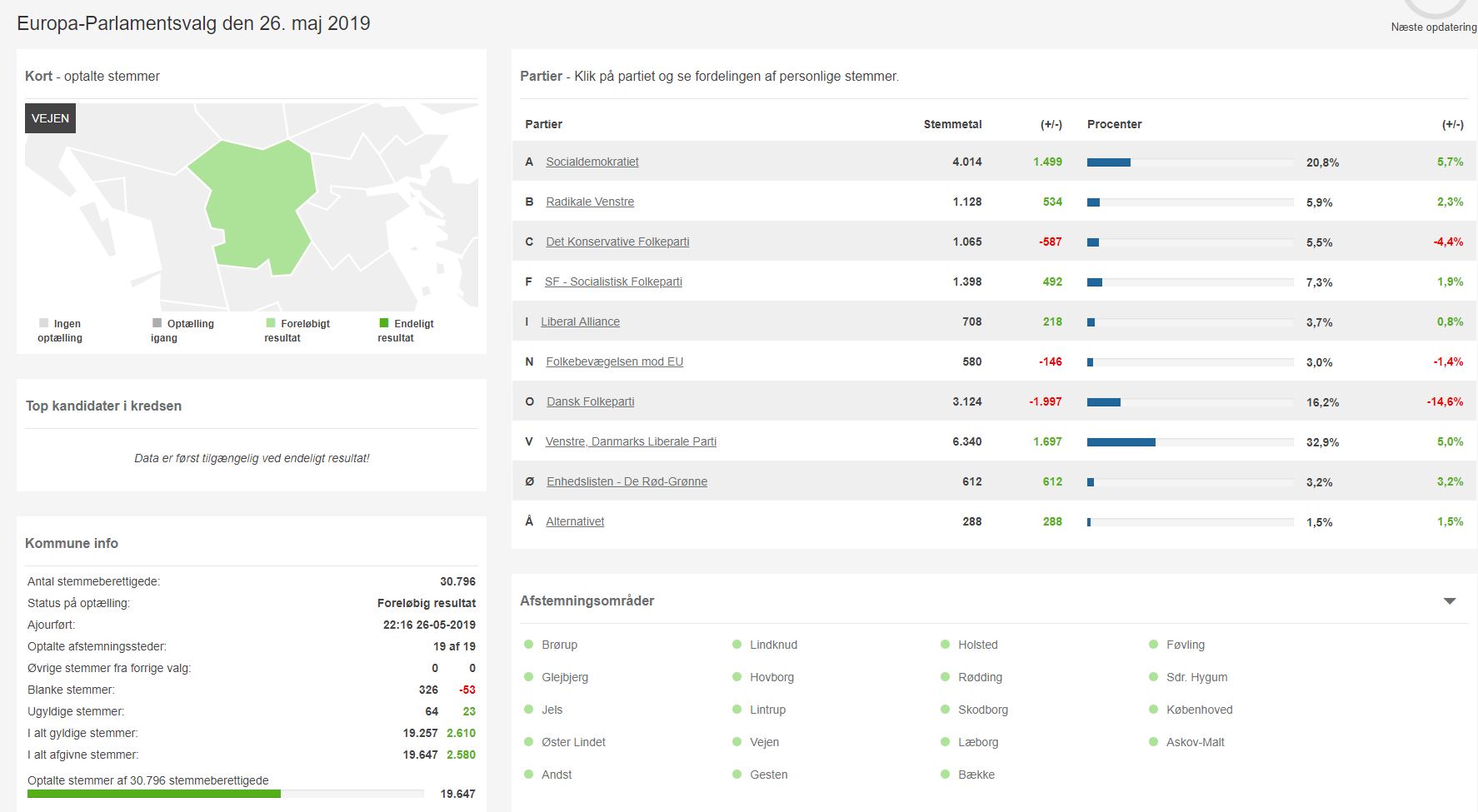Select Askov-Malt voting area
1478x812 pixels.
pyautogui.click(x=1195, y=742)
